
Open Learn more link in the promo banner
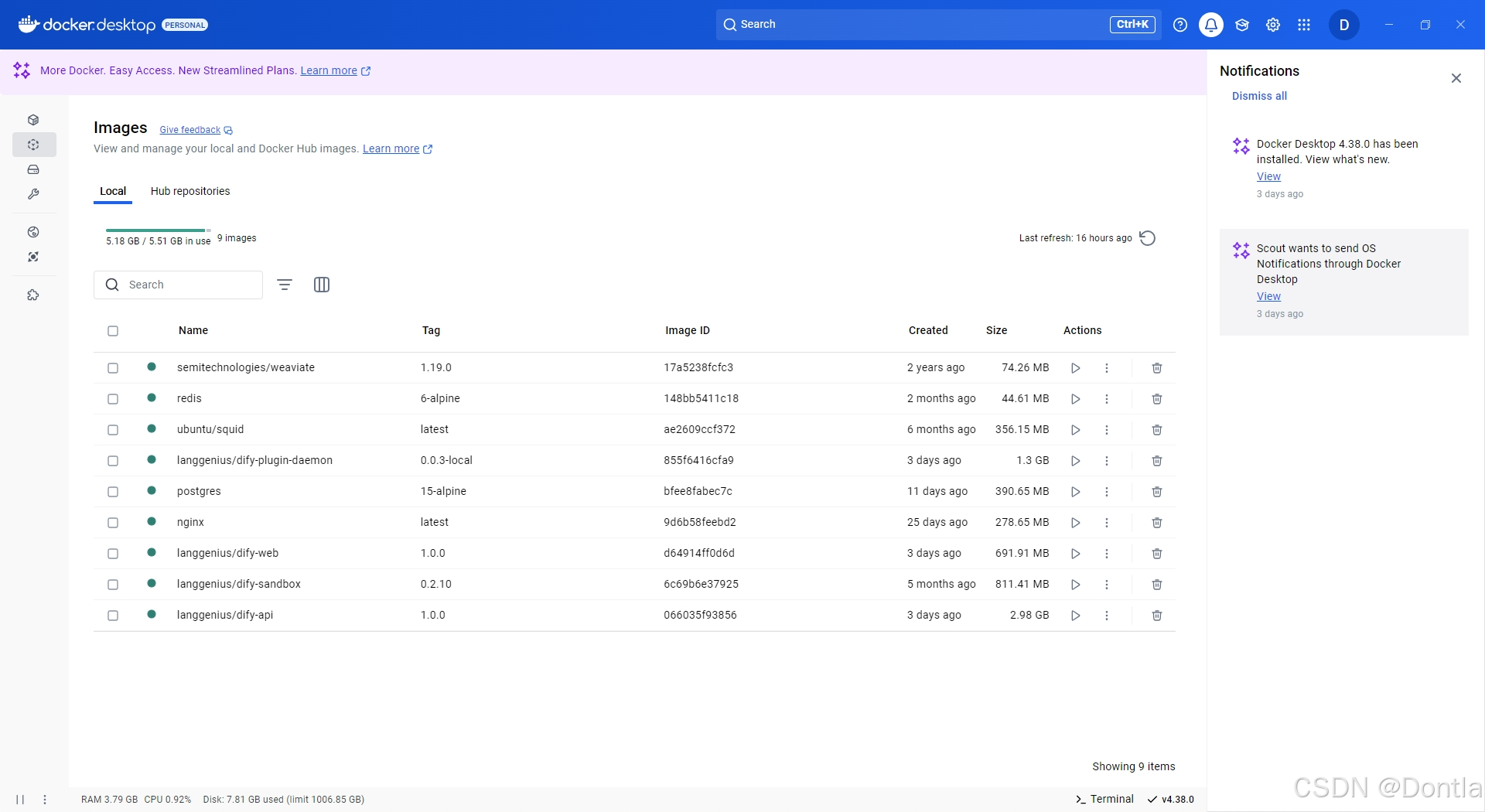click(x=335, y=70)
